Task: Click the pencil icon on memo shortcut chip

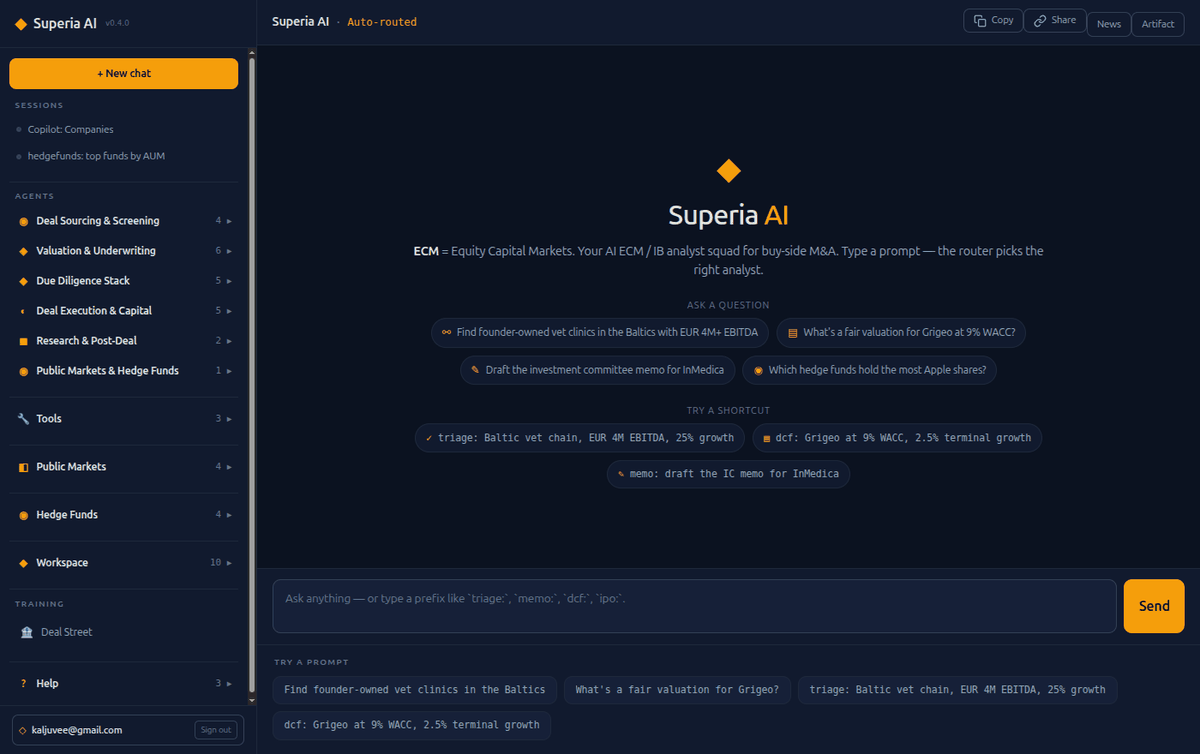Action: point(621,474)
